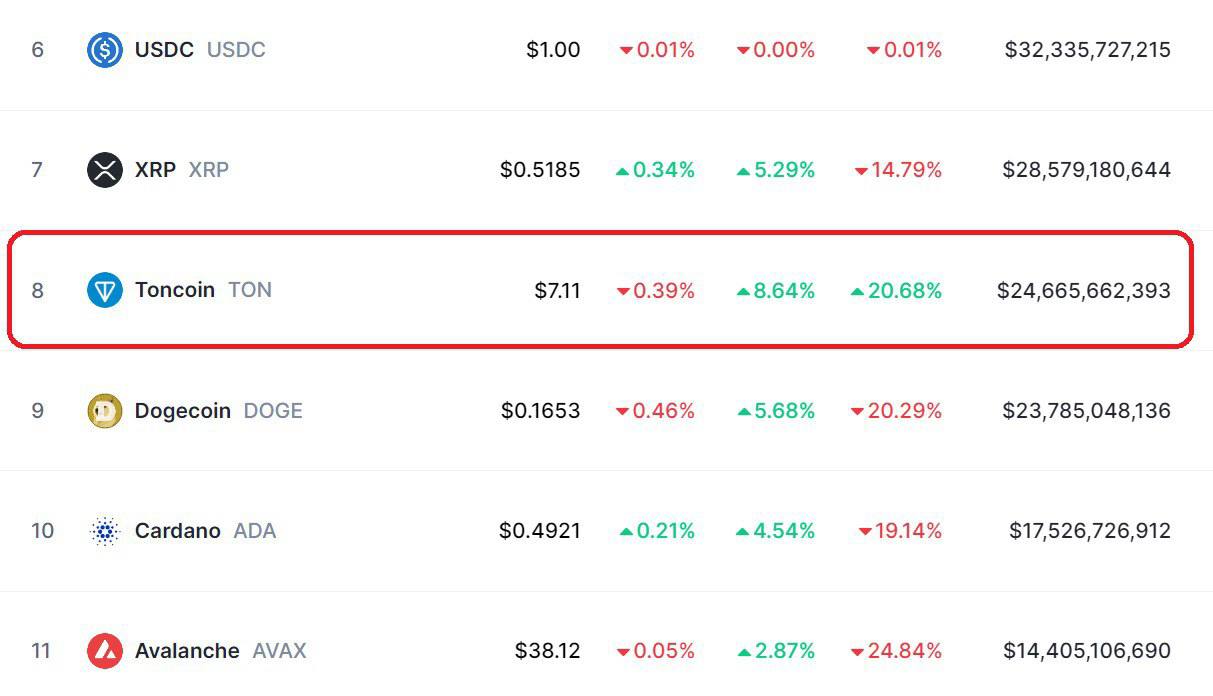Click the XRP coin logo icon

tap(105, 169)
